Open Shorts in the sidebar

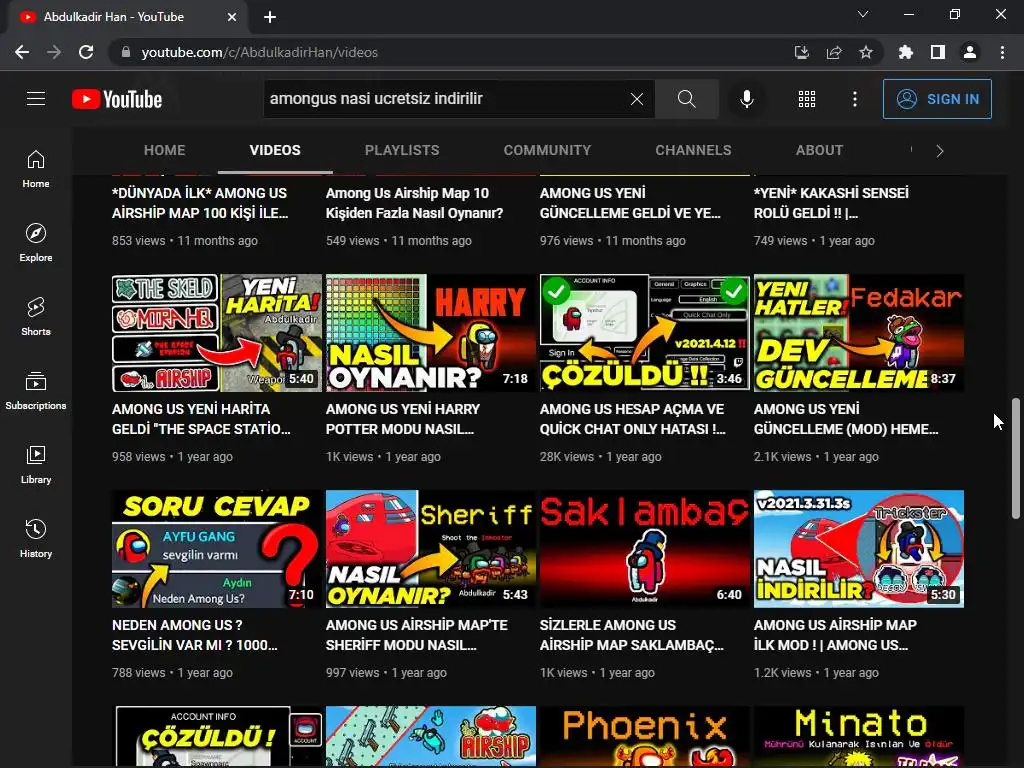tap(36, 316)
